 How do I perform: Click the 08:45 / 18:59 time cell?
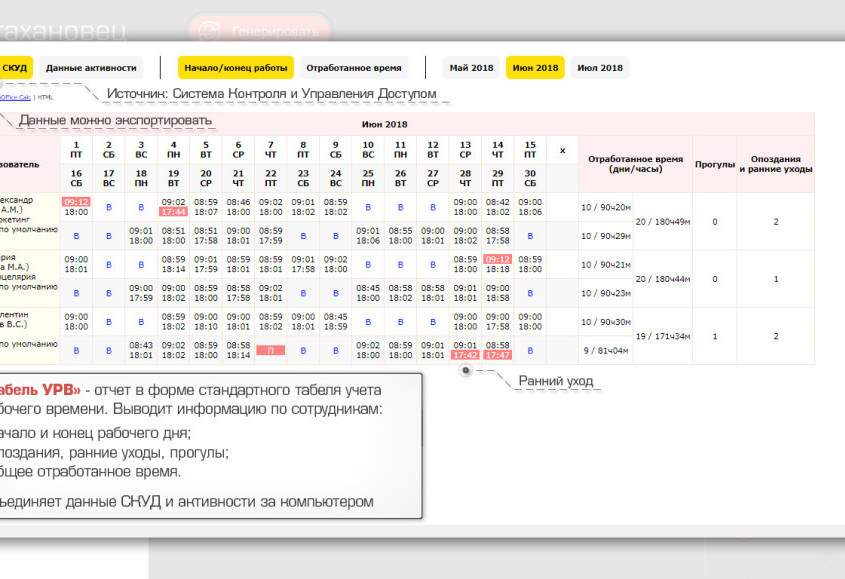[x=335, y=322]
